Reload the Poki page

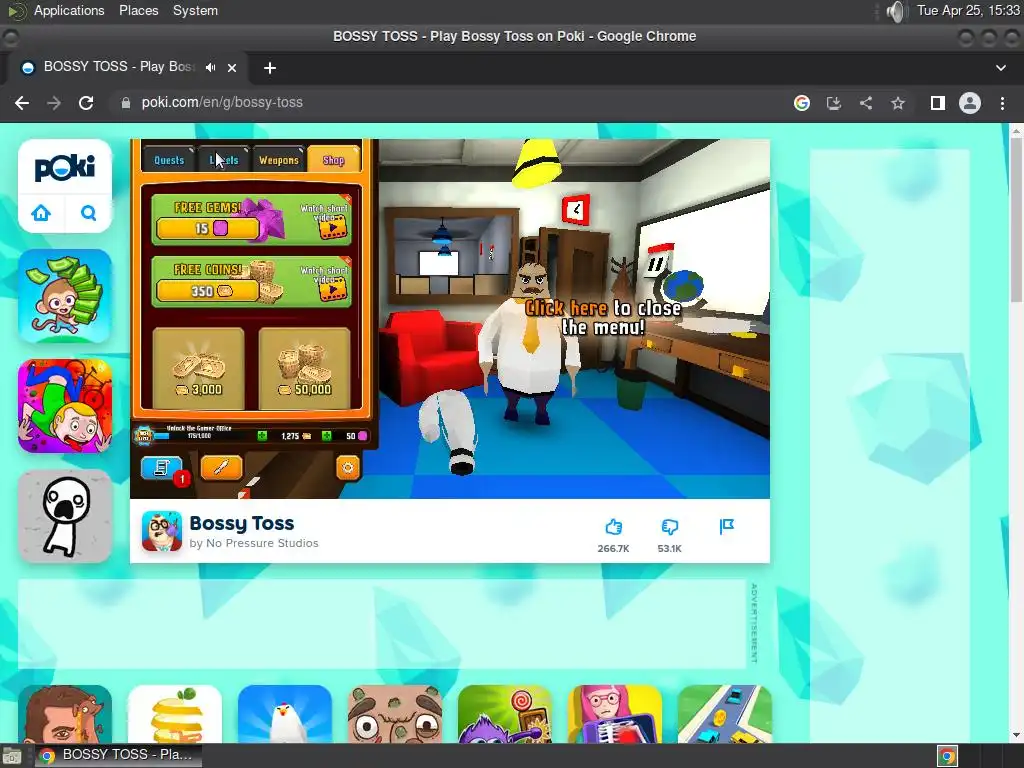86,103
